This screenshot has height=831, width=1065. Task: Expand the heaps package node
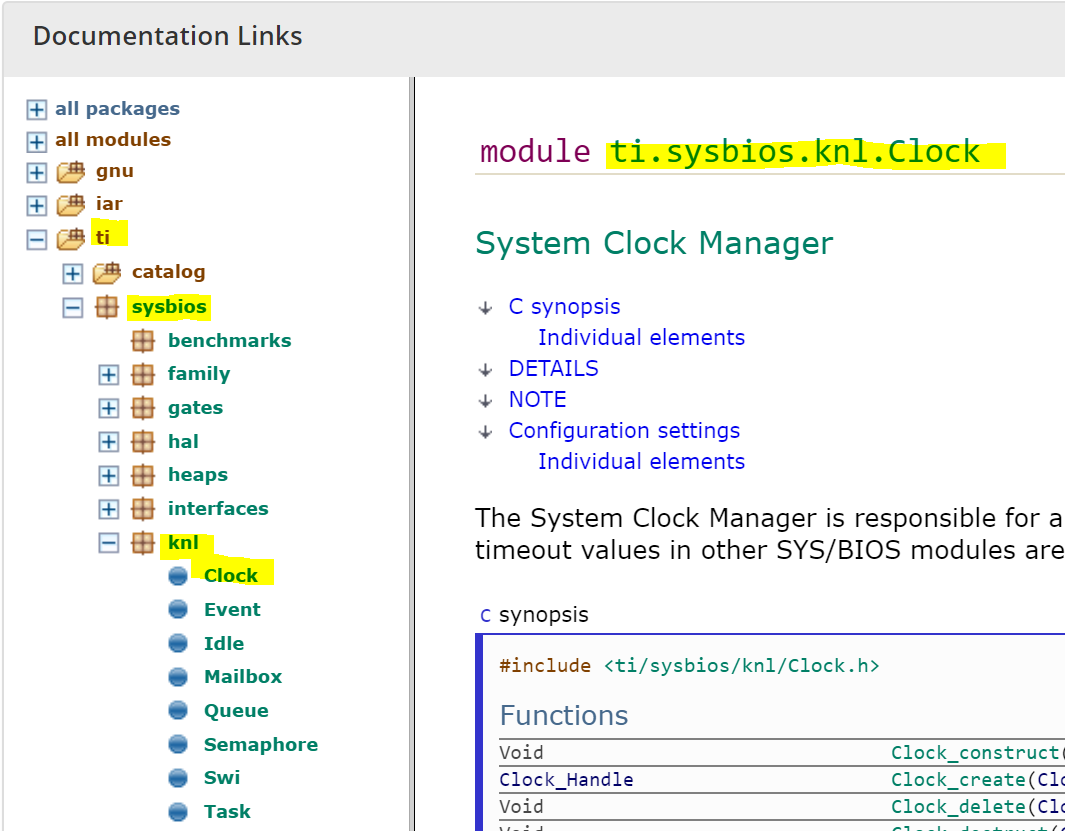click(x=109, y=476)
